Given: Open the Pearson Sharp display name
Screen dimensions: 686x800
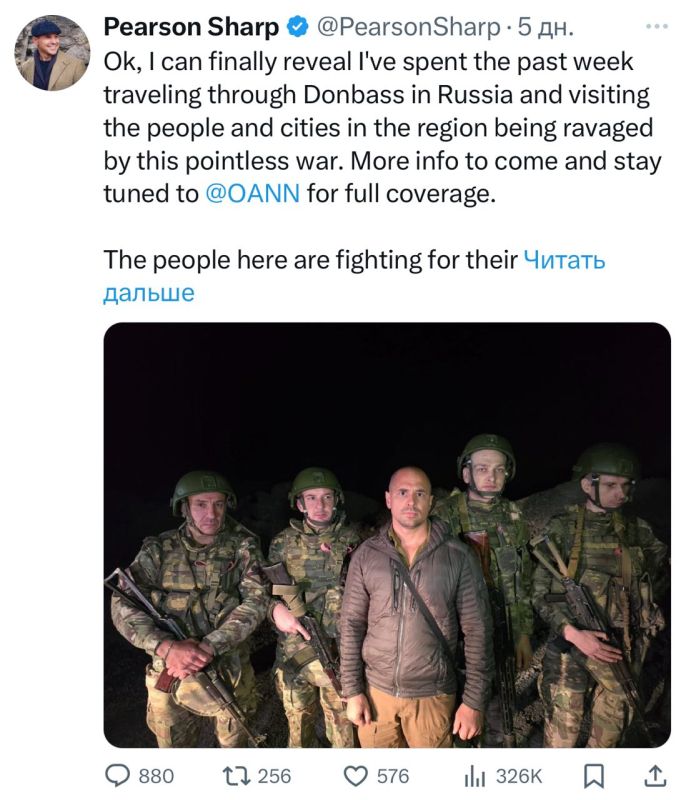Looking at the screenshot, I should point(191,27).
